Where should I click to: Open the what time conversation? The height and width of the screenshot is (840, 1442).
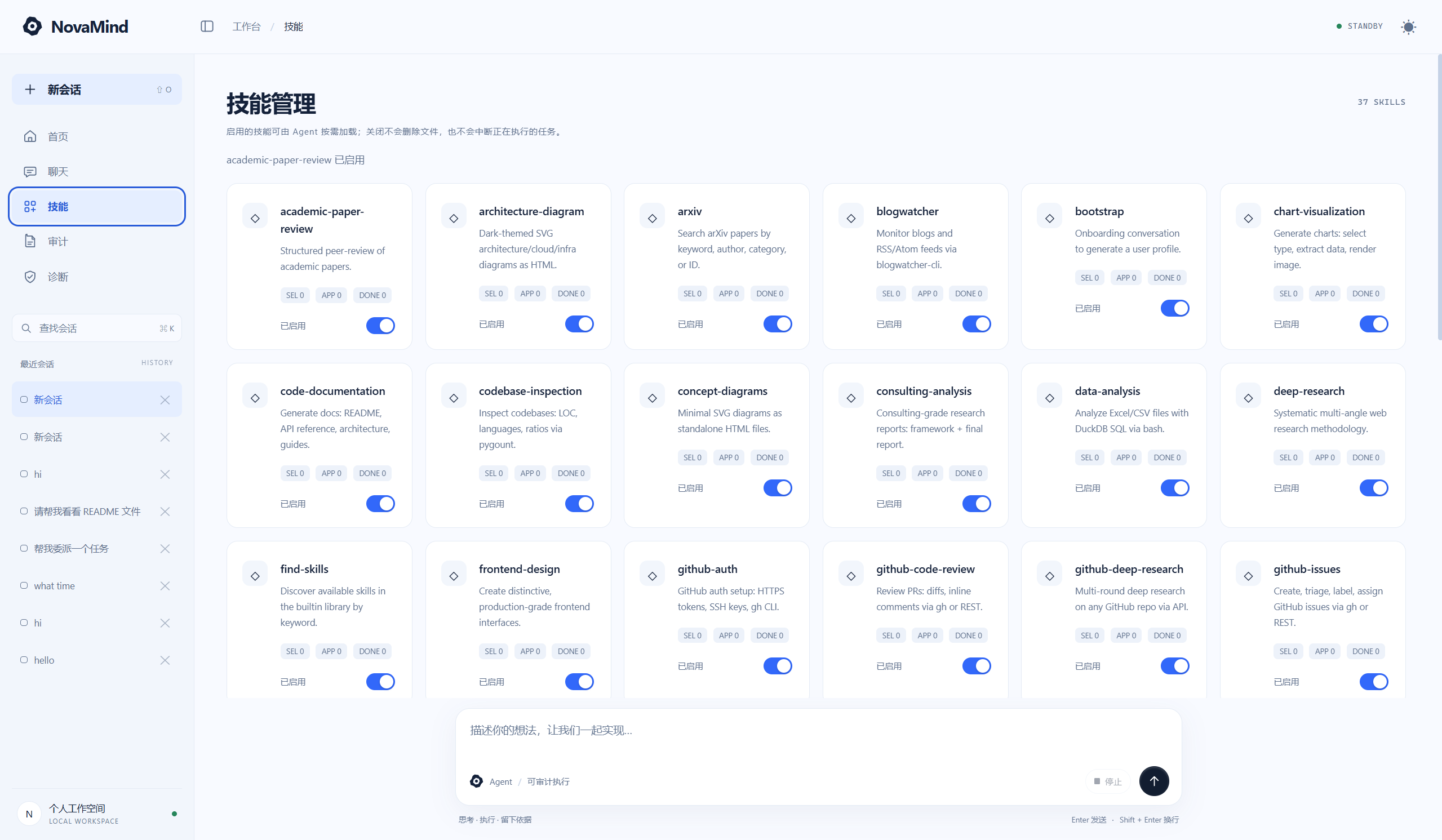click(54, 586)
